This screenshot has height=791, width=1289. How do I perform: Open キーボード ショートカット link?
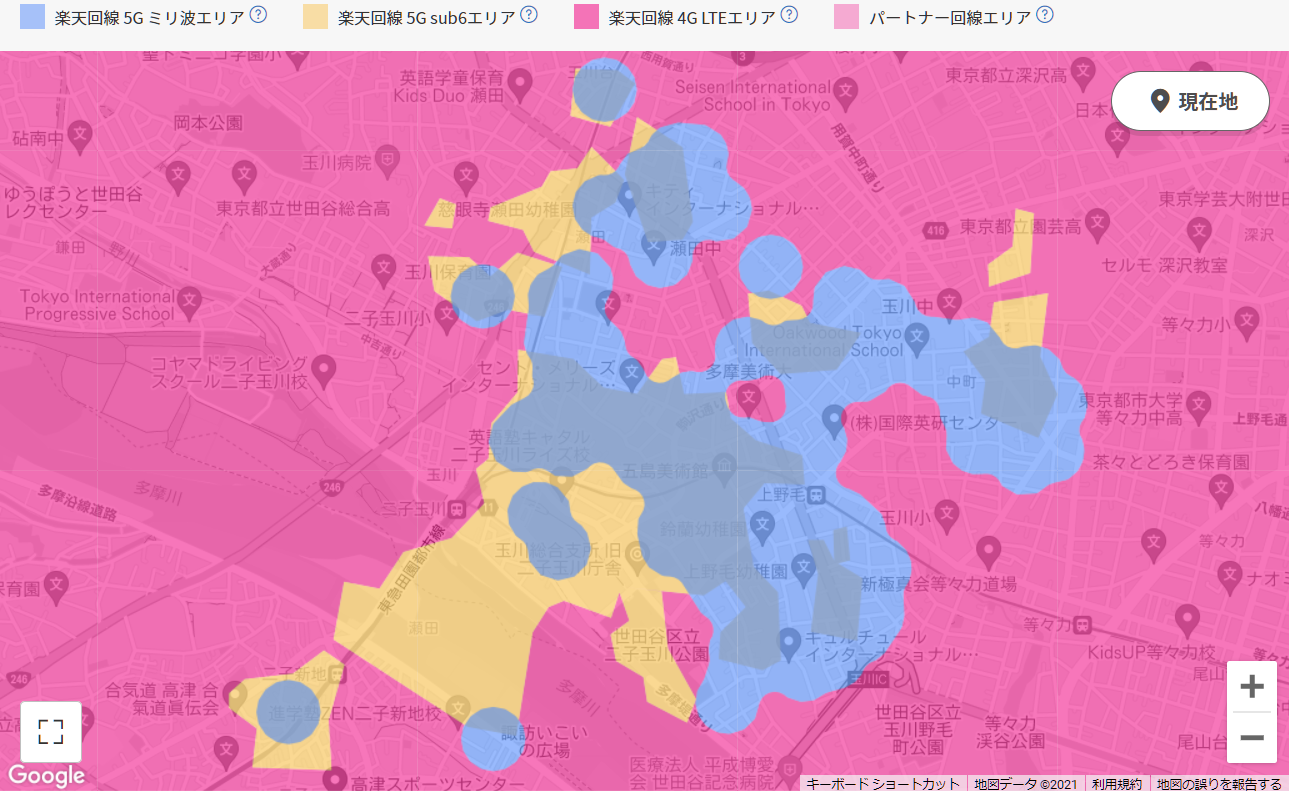tap(882, 783)
